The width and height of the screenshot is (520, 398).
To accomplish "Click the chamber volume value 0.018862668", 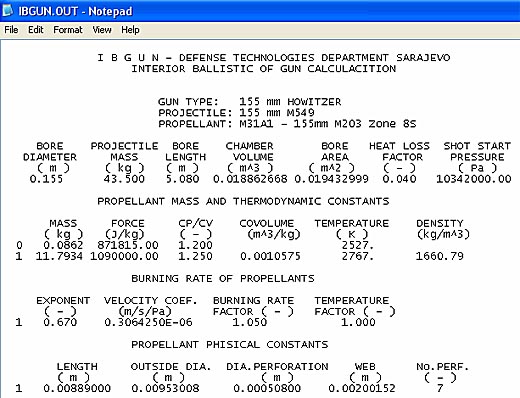I will tap(250, 179).
